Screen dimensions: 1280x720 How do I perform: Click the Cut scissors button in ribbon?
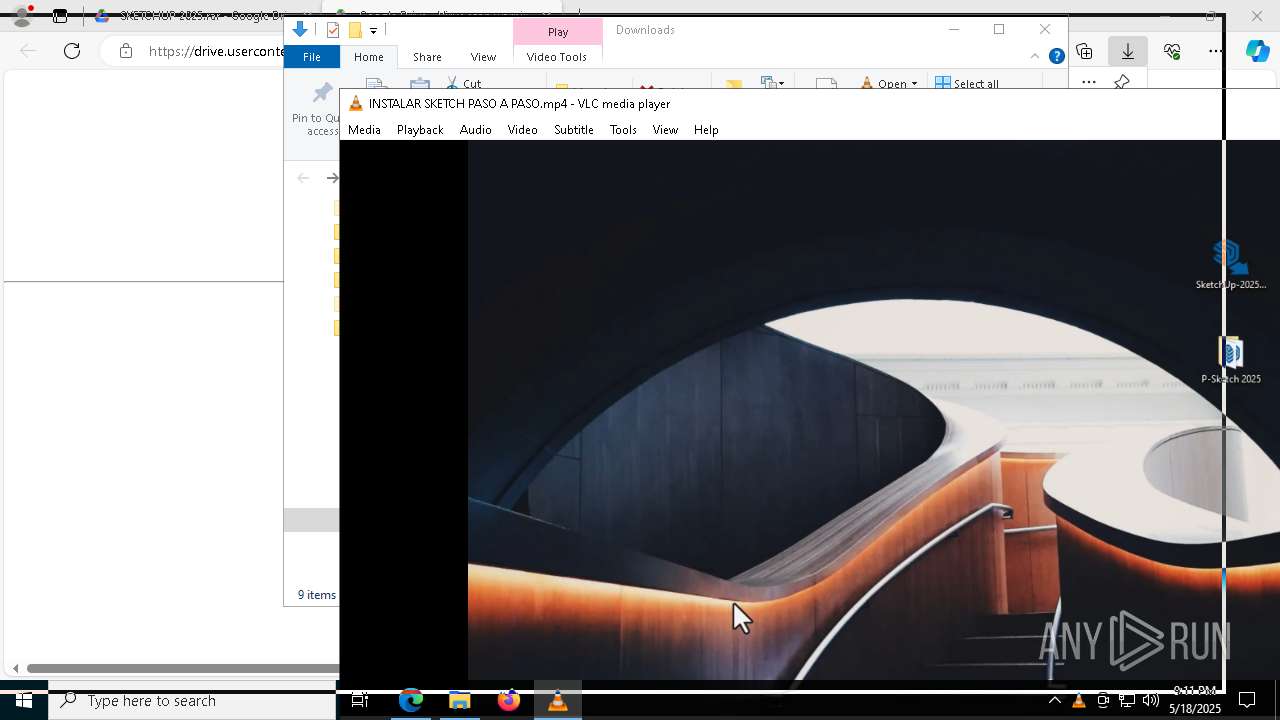coord(463,84)
